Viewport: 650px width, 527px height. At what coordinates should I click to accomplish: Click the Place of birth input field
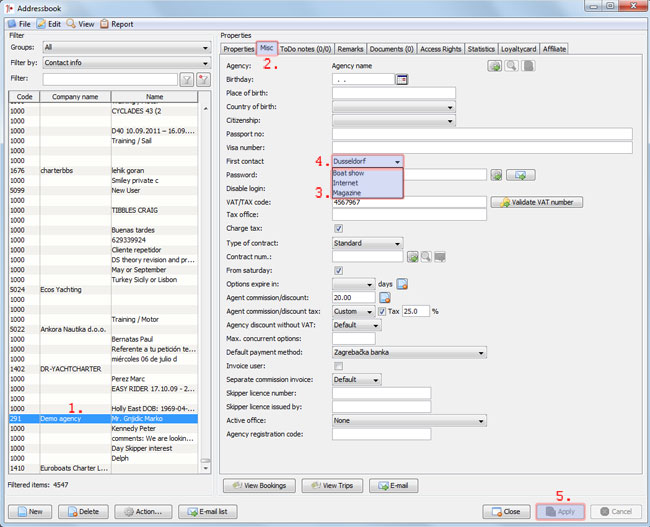coord(393,93)
